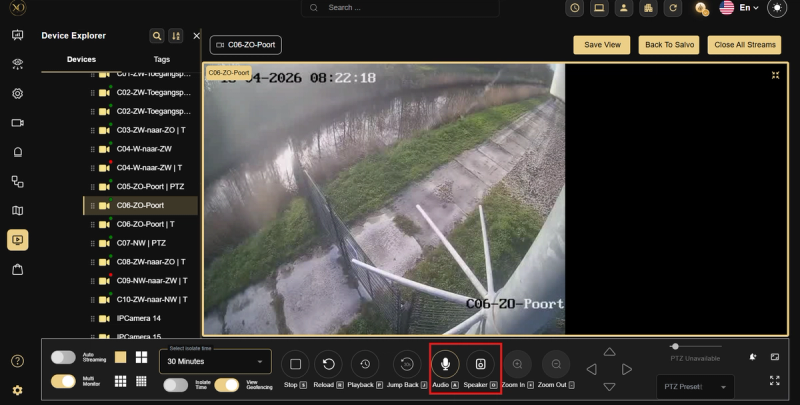Screen dimensions: 800x405
Task: Switch to the Devices tab
Action: point(82,59)
